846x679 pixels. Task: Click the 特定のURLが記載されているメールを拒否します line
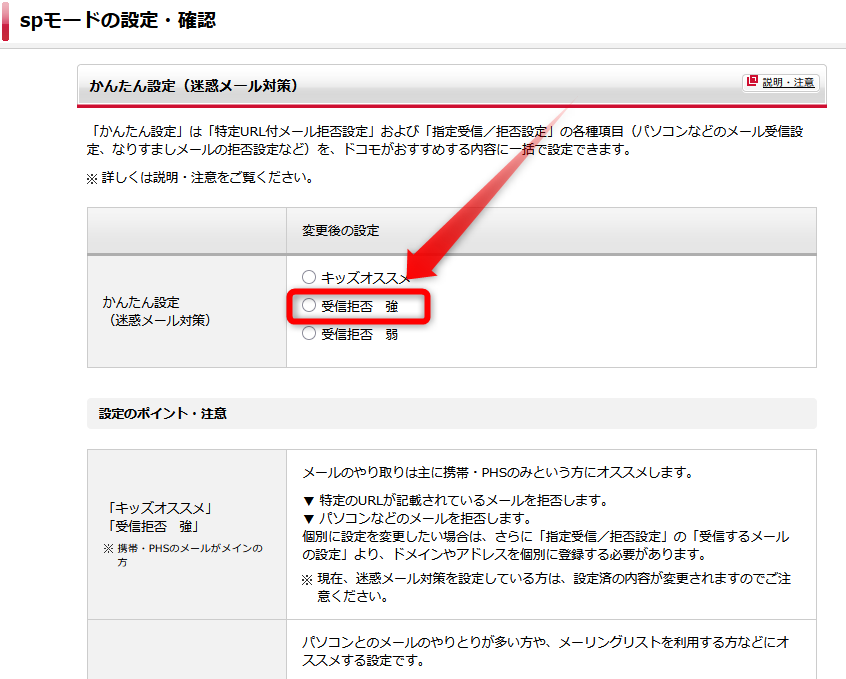pyautogui.click(x=455, y=500)
